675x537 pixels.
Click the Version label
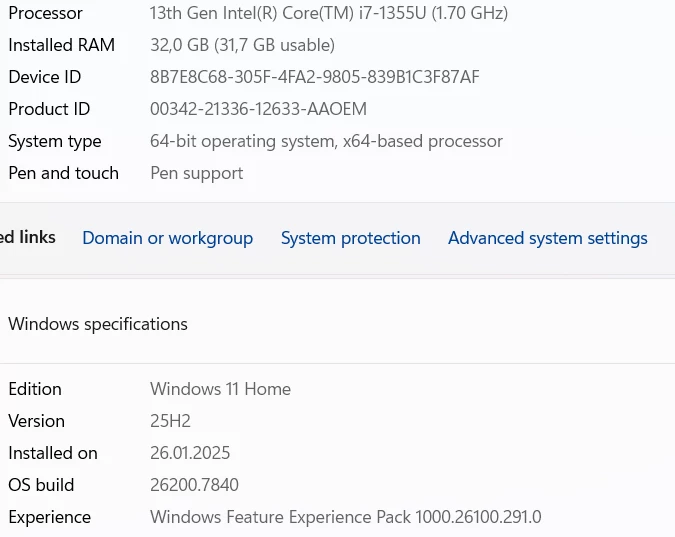[x=37, y=421]
